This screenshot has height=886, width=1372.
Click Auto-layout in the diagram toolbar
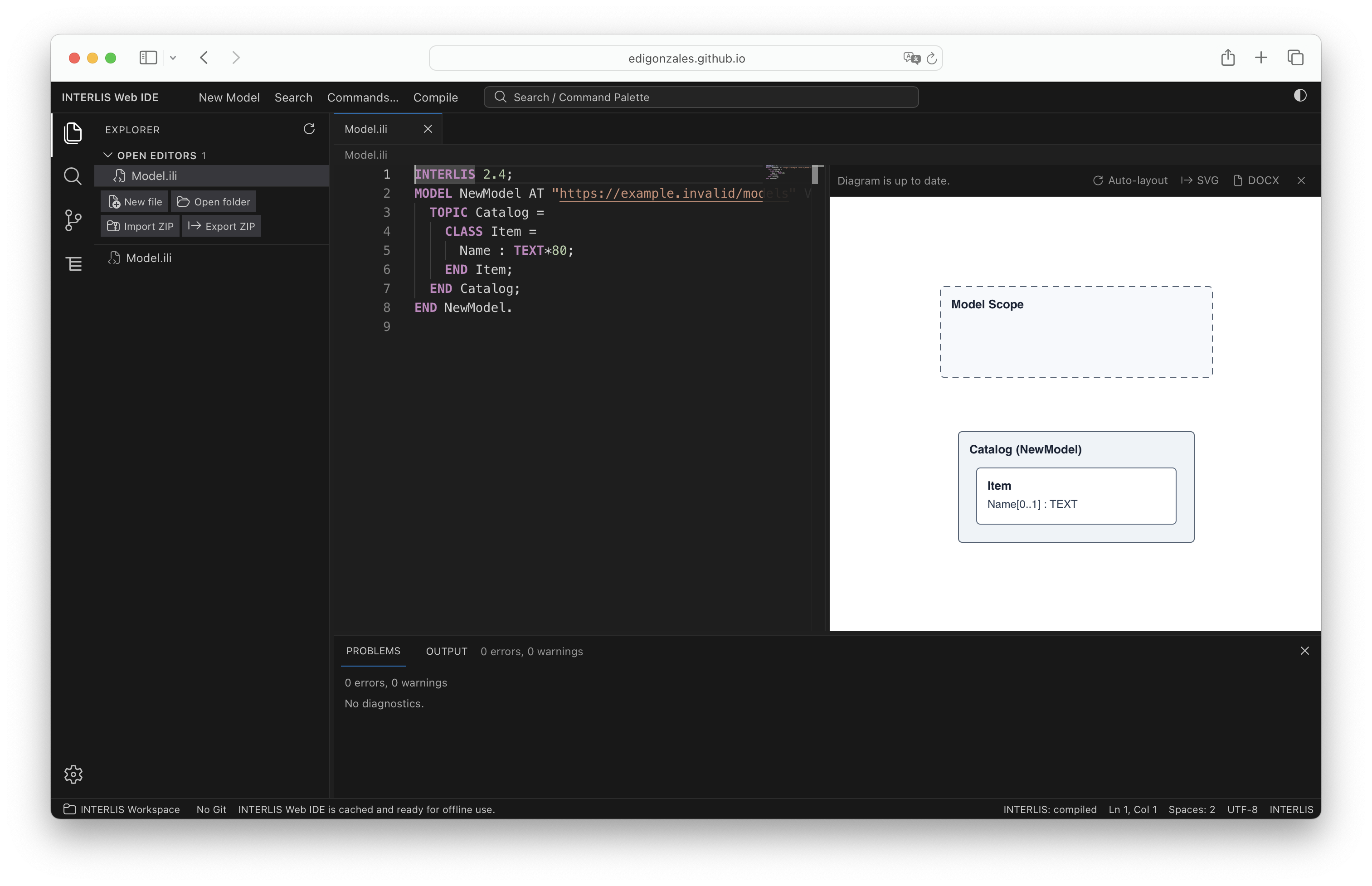(1130, 180)
